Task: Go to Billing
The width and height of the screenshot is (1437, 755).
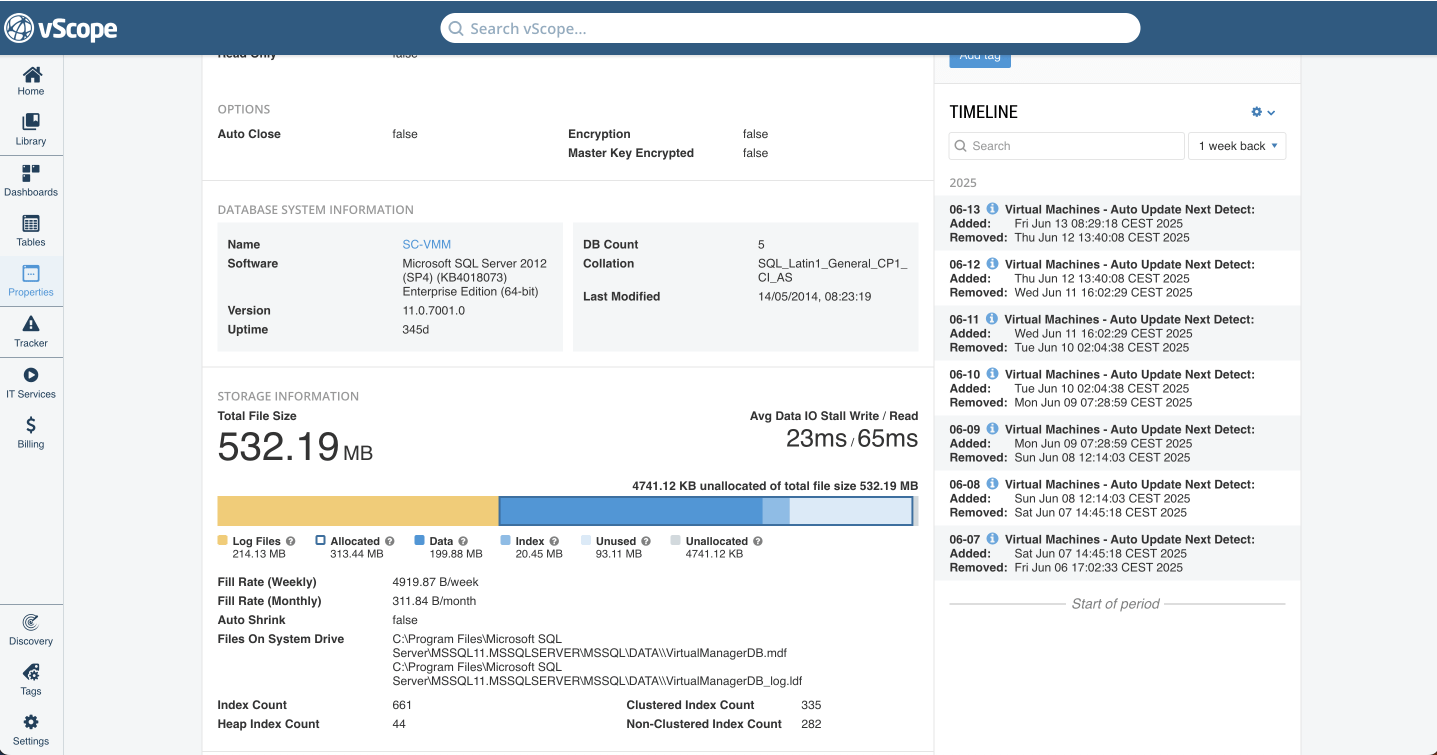Action: click(x=31, y=433)
